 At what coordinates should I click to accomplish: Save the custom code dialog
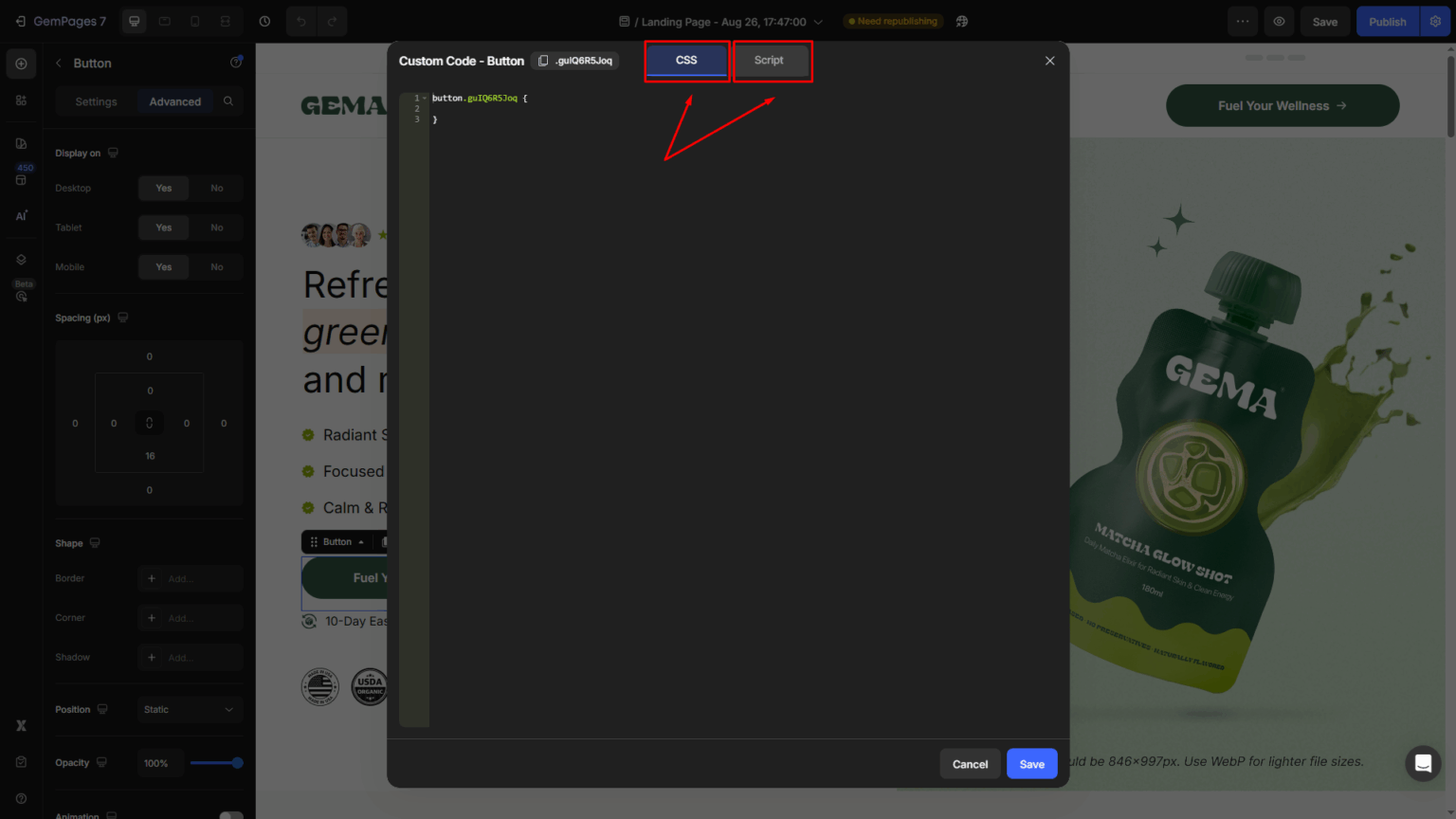point(1032,764)
